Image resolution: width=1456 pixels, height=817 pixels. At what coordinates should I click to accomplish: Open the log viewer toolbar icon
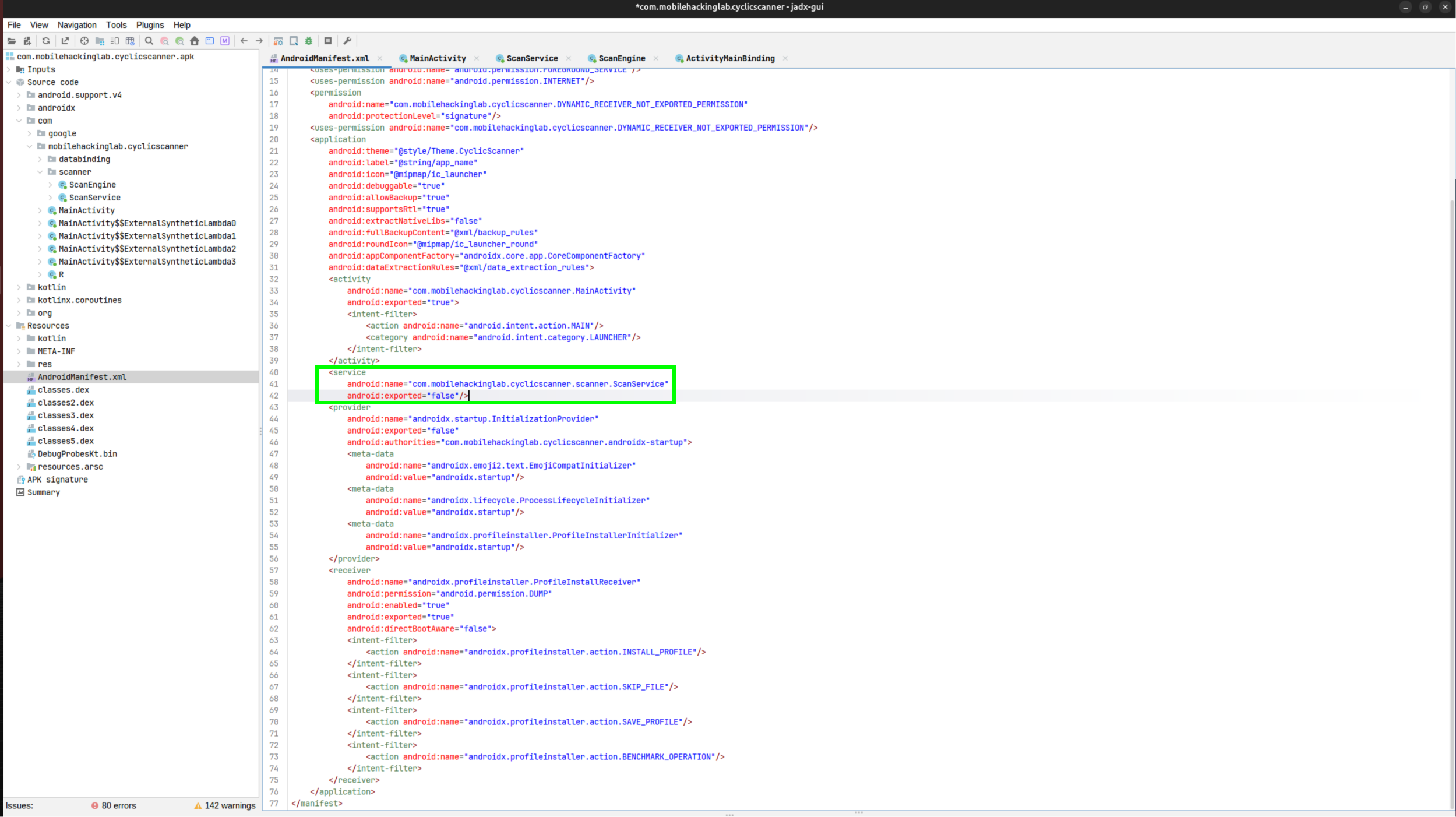point(328,41)
